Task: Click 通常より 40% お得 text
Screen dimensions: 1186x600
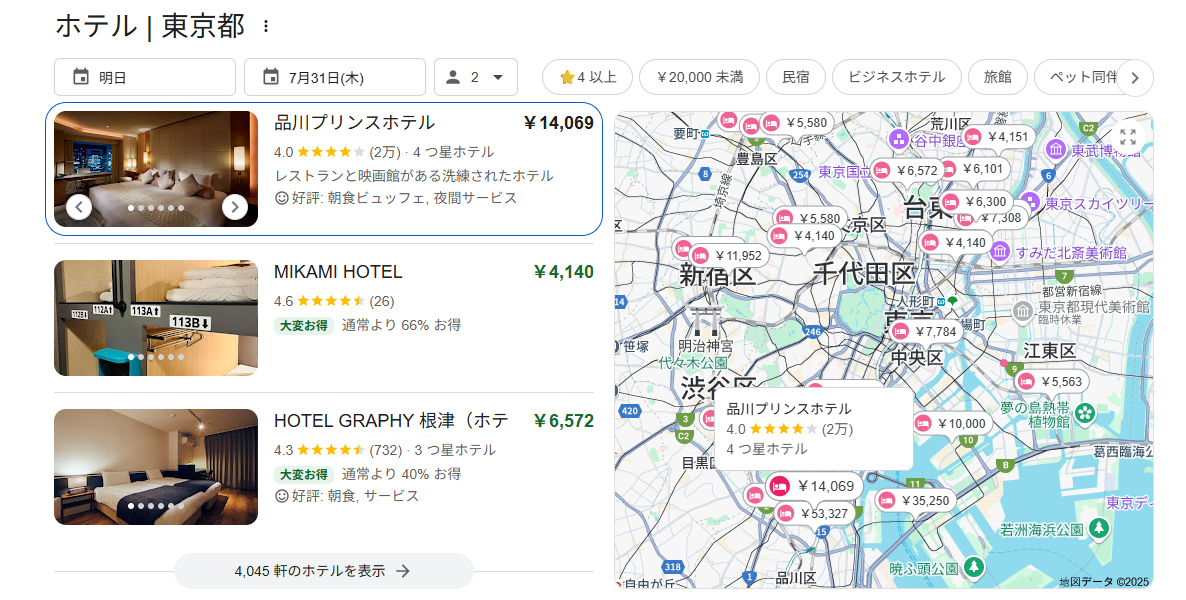Action: 402,474
